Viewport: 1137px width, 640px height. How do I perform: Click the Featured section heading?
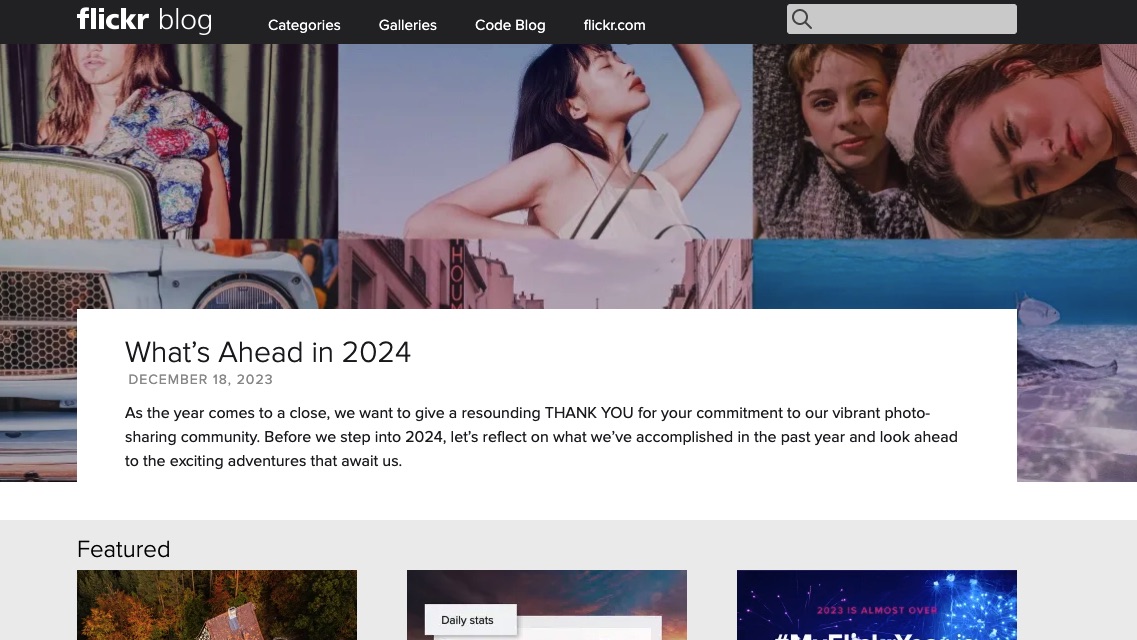click(x=123, y=549)
